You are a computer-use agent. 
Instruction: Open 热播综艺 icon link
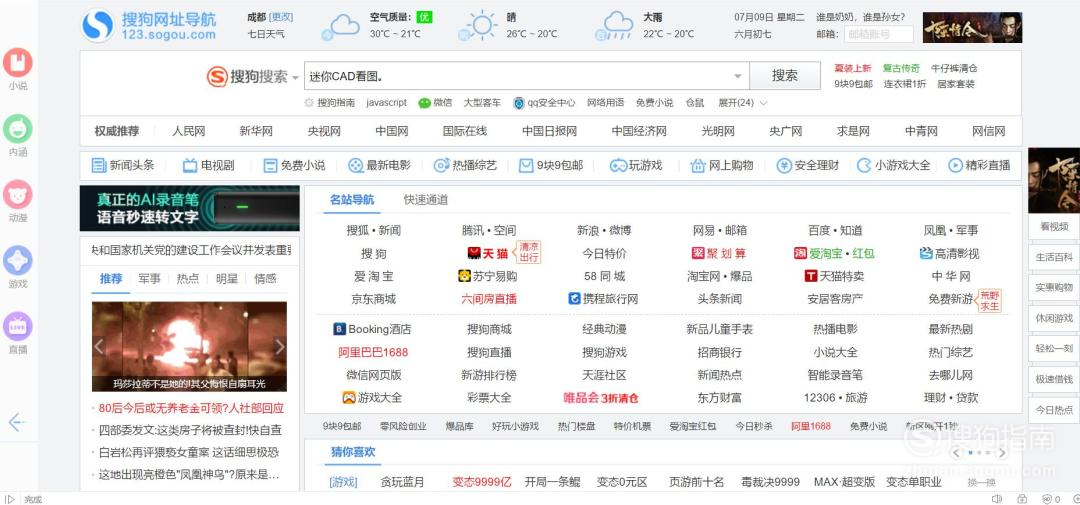pyautogui.click(x=465, y=165)
